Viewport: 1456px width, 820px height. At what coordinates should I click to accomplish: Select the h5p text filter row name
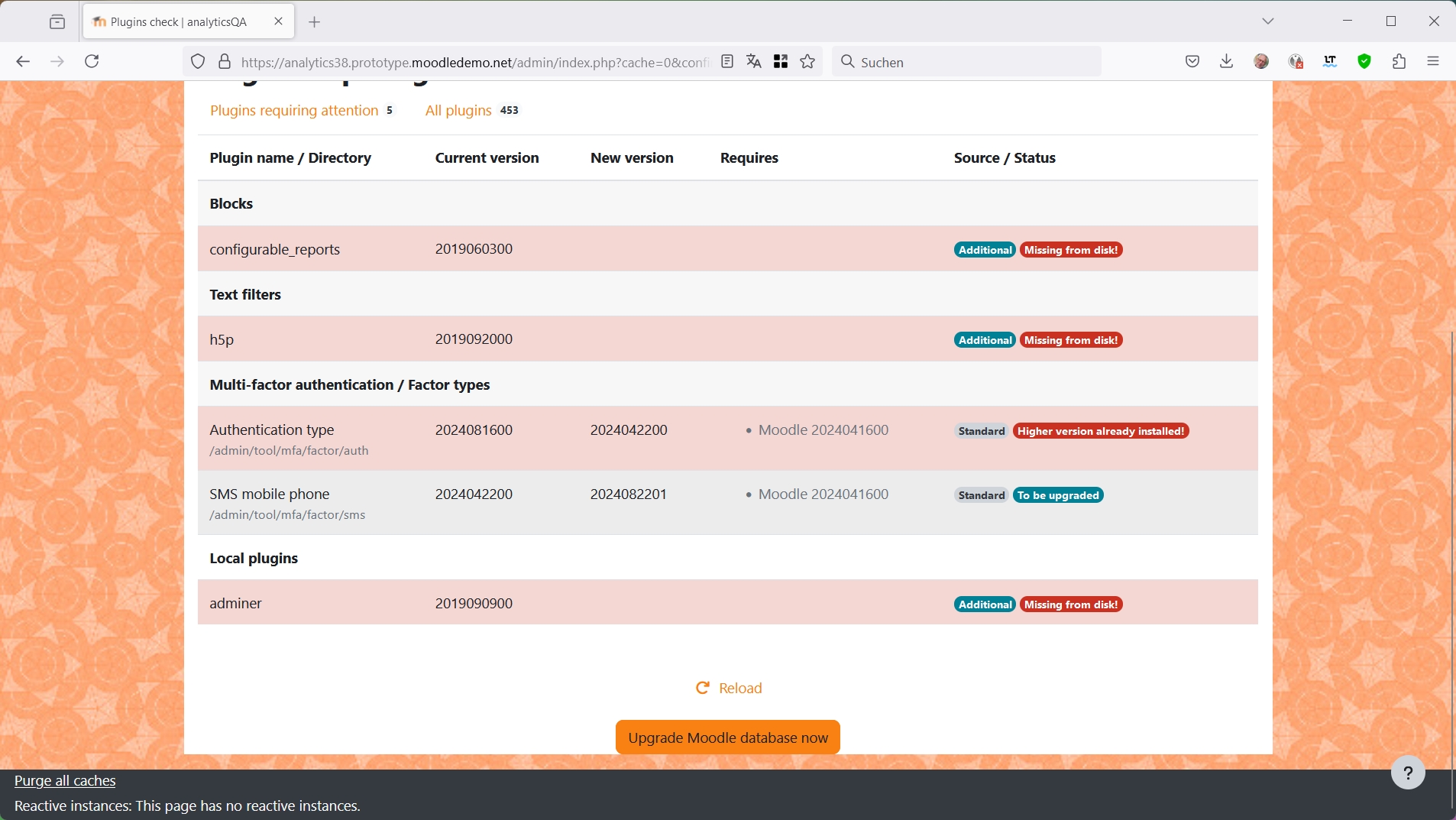(222, 339)
